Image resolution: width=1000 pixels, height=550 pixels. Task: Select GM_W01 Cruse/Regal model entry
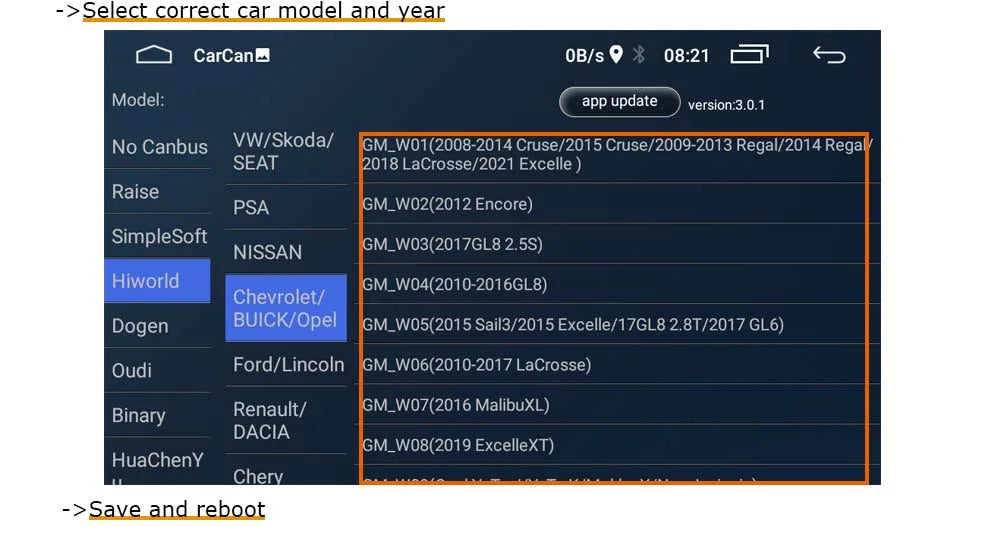click(x=616, y=154)
